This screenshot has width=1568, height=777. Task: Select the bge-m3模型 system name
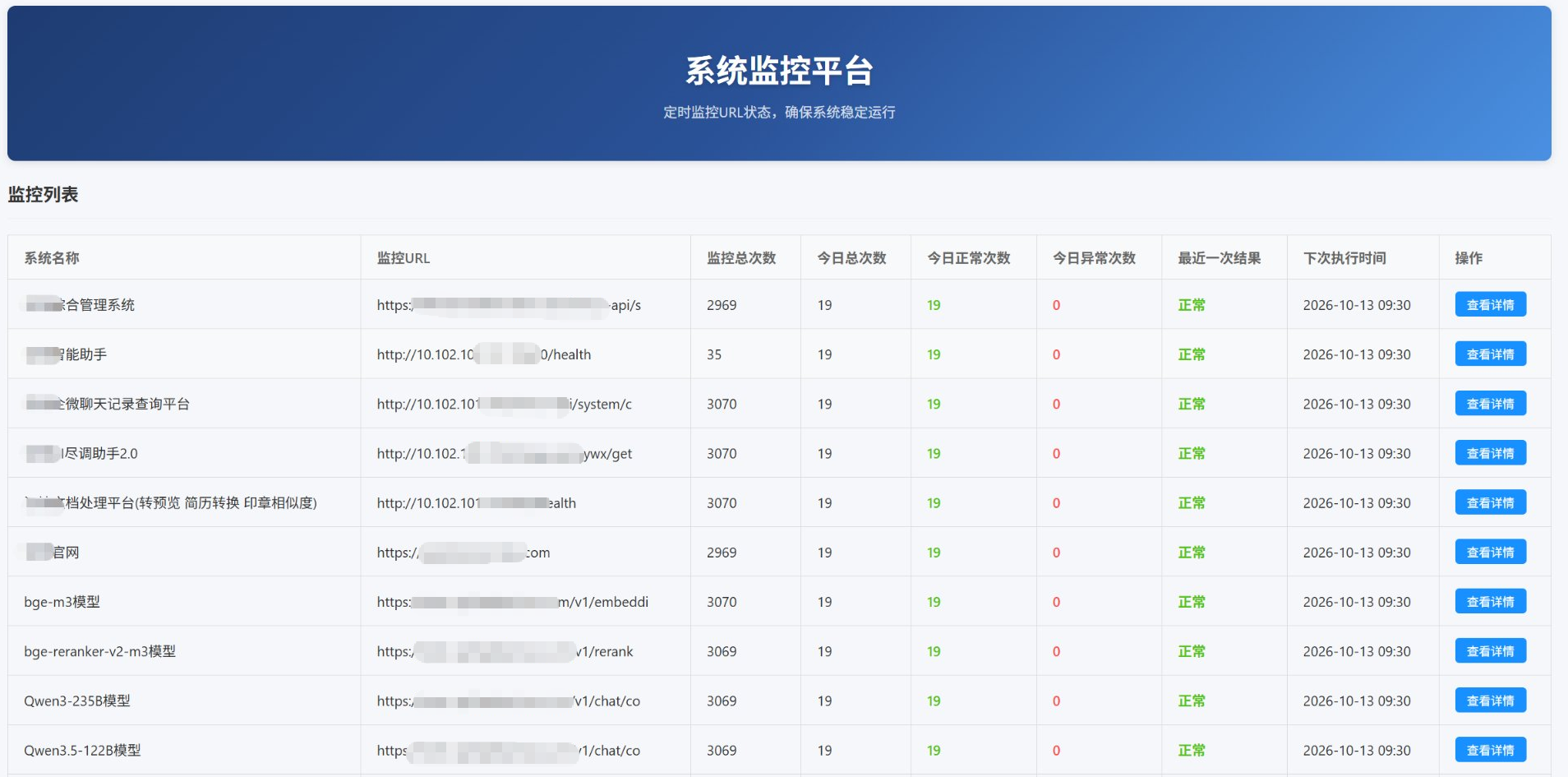click(62, 602)
